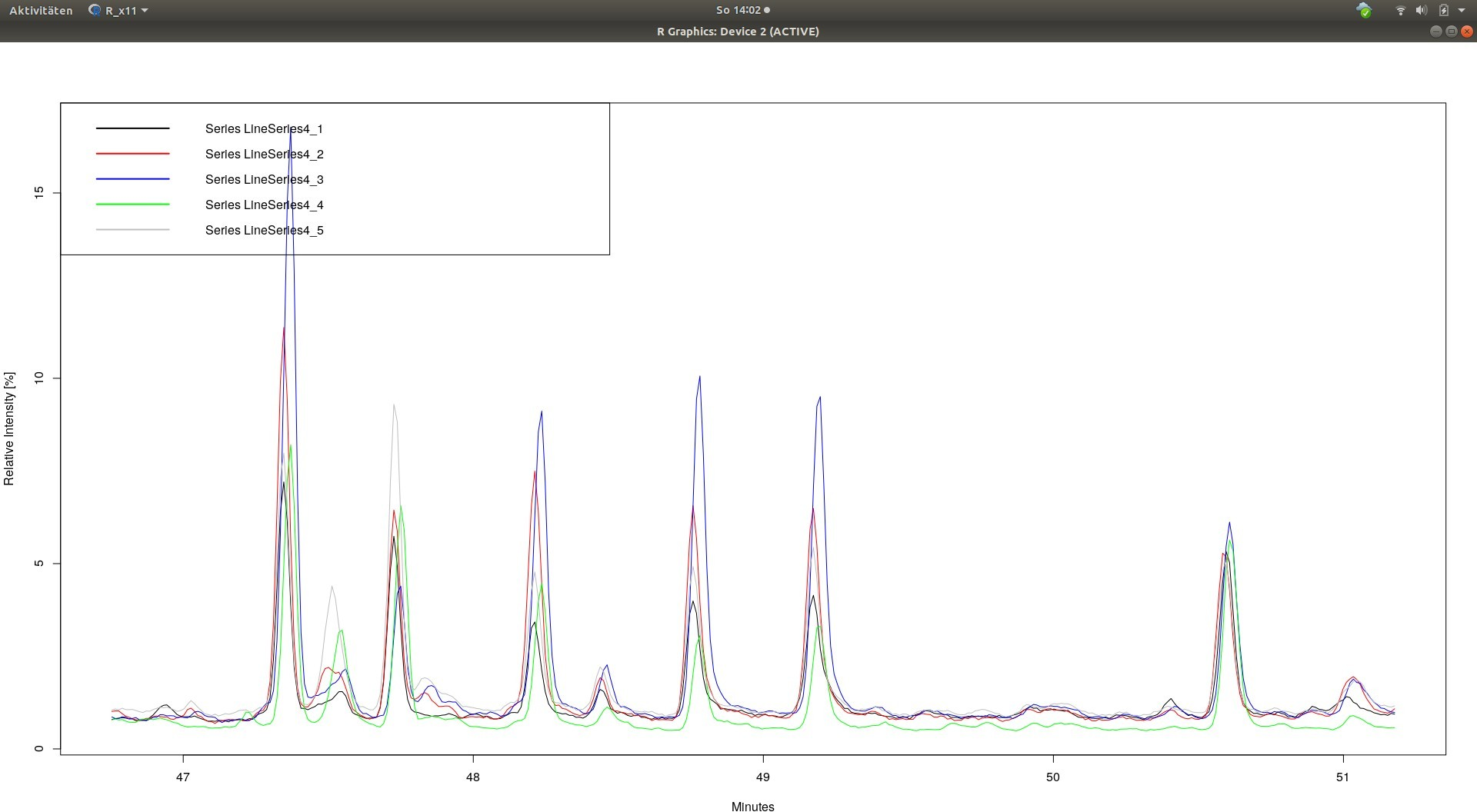Click the black LineSeries4_1 legend line
Image resolution: width=1477 pixels, height=812 pixels.
132,128
